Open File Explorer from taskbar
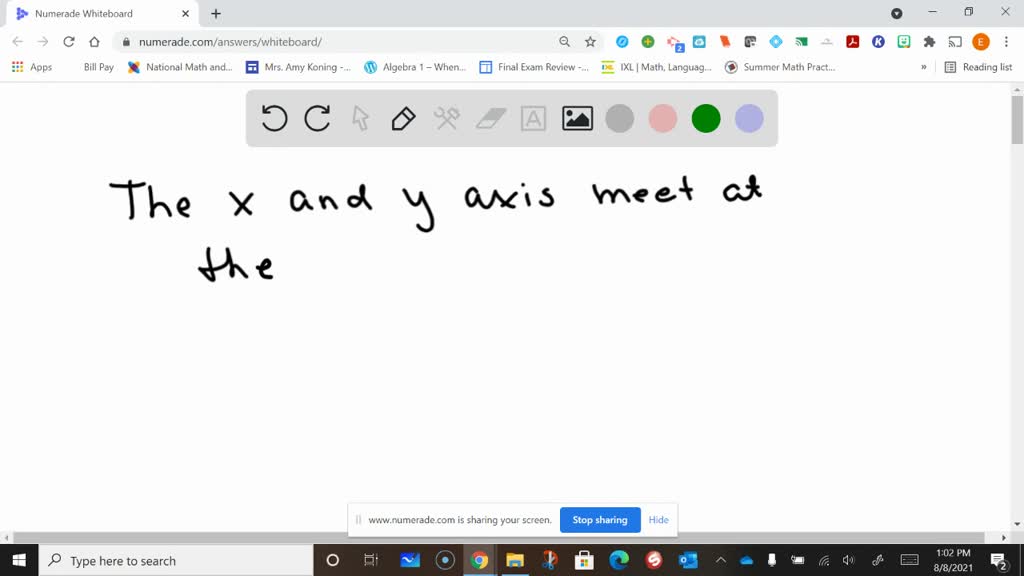 click(x=515, y=560)
